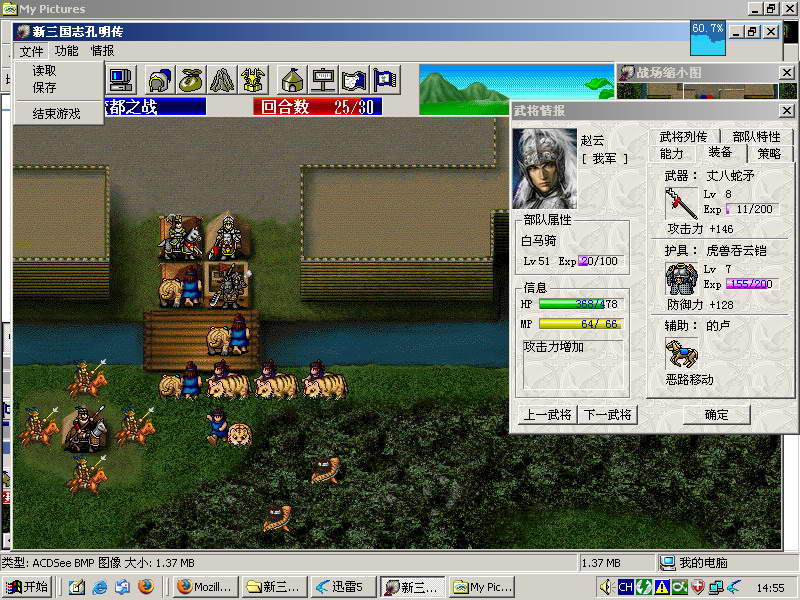Viewport: 800px width, 600px height.
Task: Click the 上一武将 button
Action: click(x=547, y=415)
